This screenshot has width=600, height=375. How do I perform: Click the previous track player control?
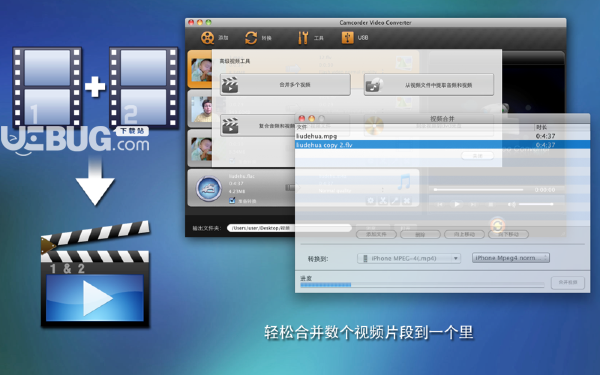click(440, 205)
